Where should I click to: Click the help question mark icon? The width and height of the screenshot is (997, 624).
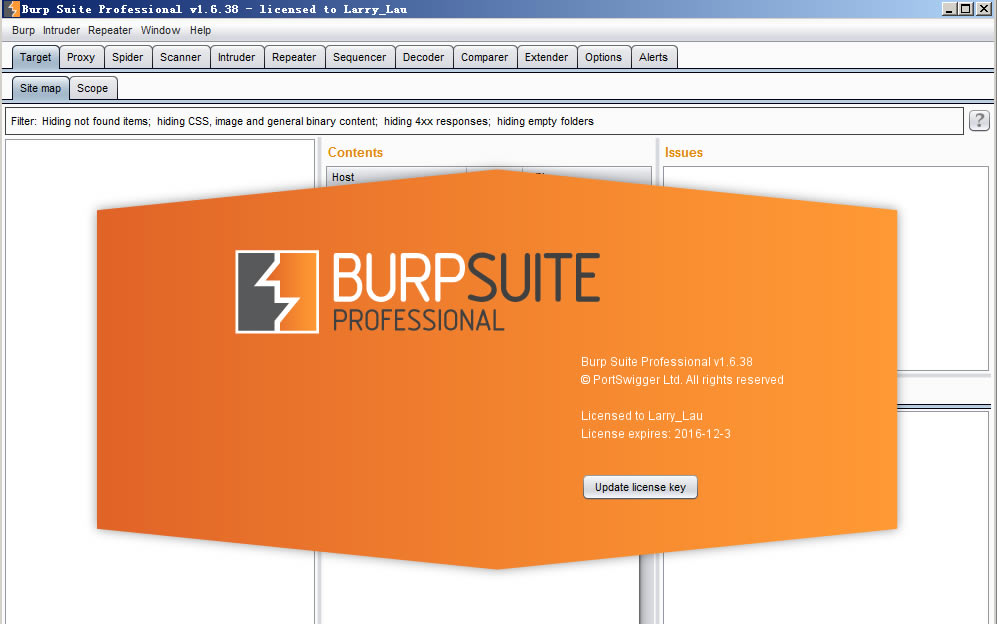[979, 121]
